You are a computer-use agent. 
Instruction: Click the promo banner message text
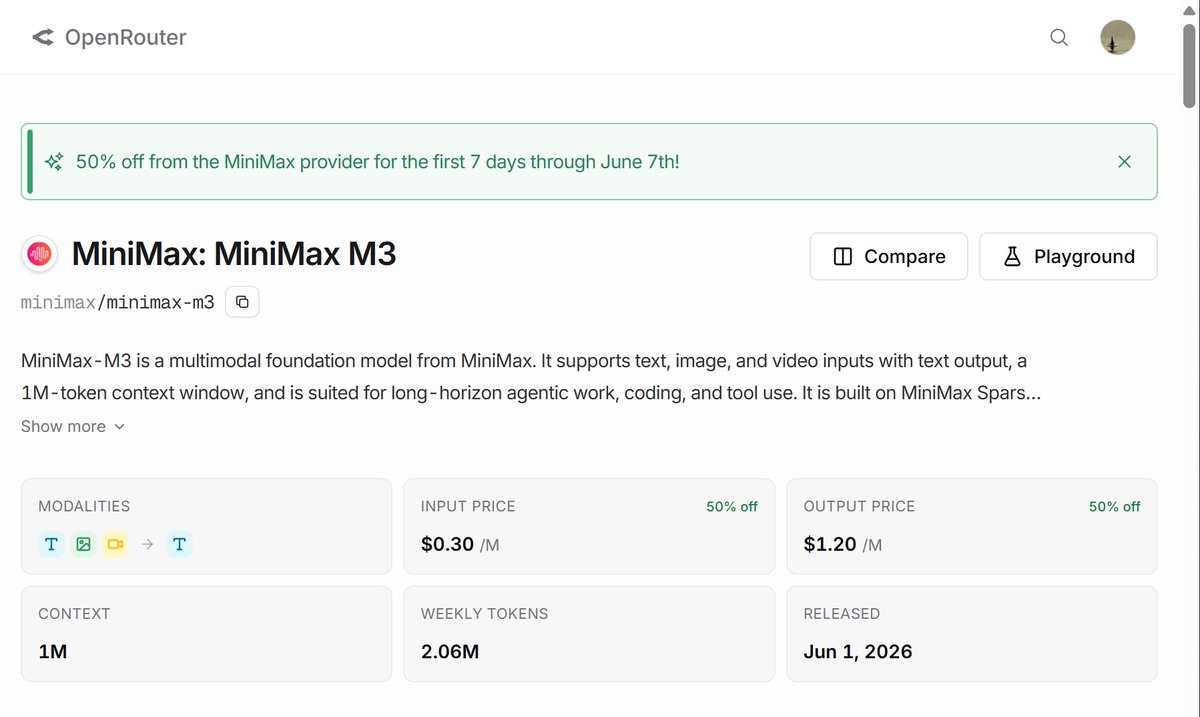click(x=378, y=161)
